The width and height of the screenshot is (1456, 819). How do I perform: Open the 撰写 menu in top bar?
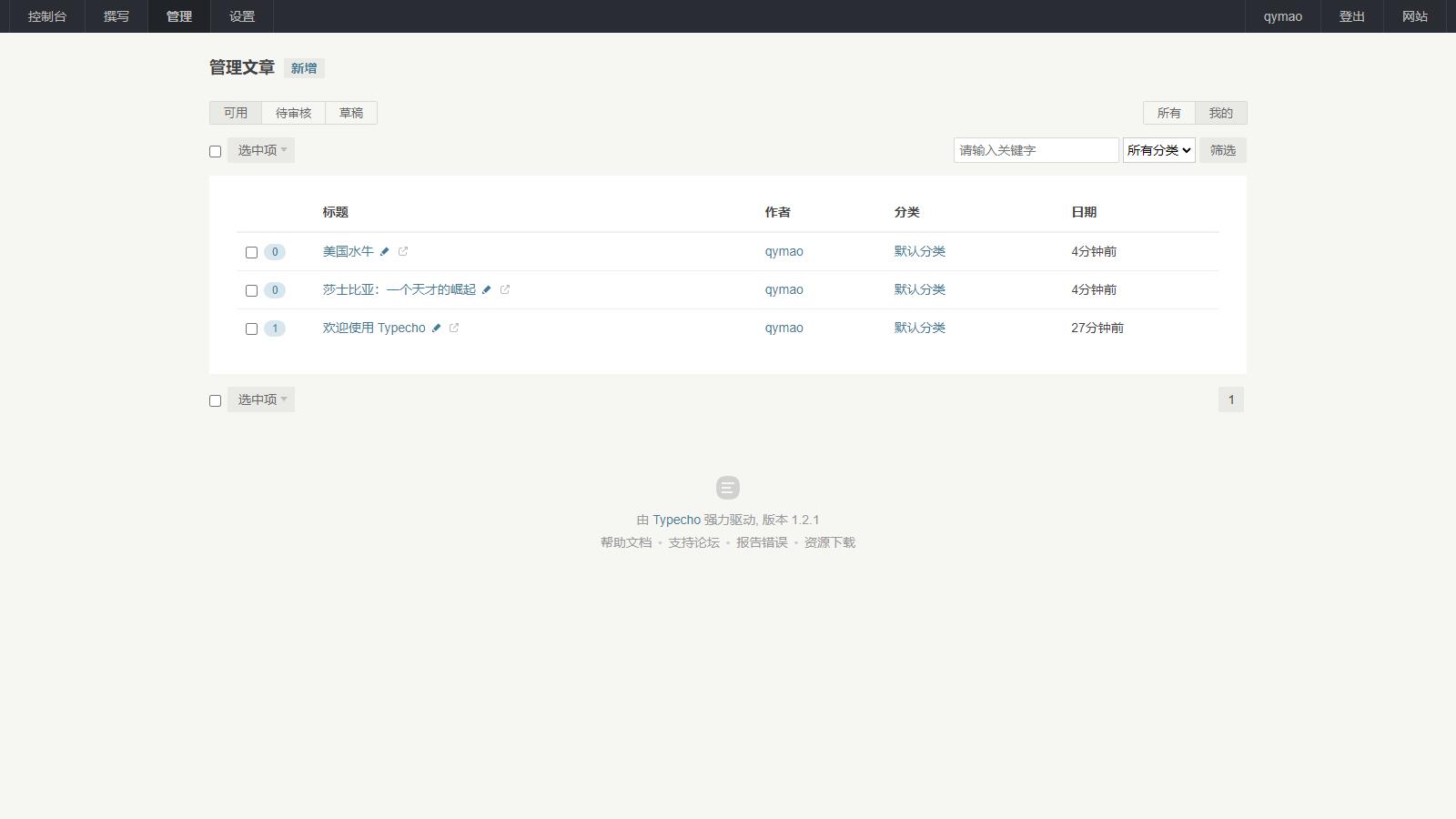[x=116, y=16]
